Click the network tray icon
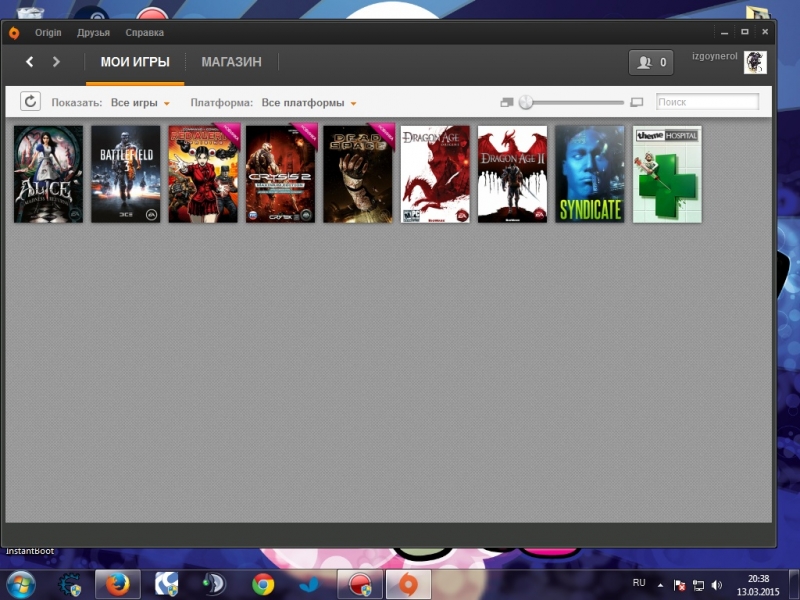Screen dimensions: 800x600 pos(698,585)
